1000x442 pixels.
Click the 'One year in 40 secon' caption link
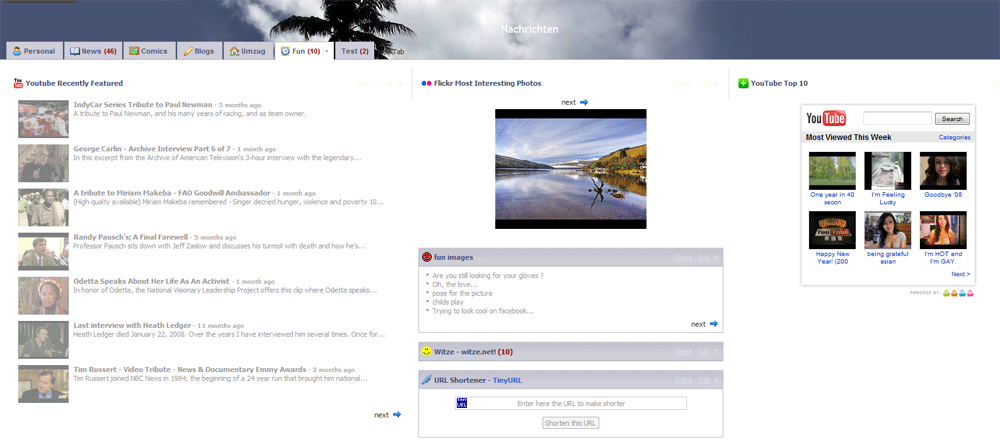click(832, 198)
